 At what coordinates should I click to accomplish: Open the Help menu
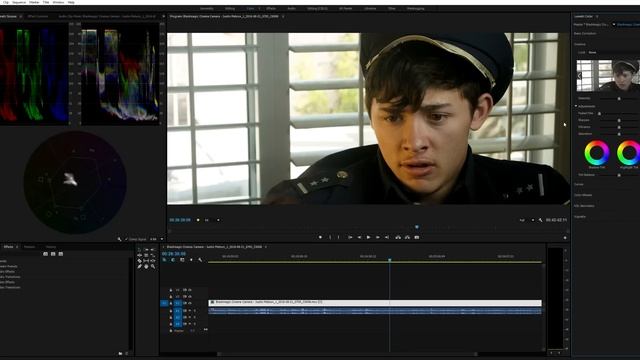(71, 2)
